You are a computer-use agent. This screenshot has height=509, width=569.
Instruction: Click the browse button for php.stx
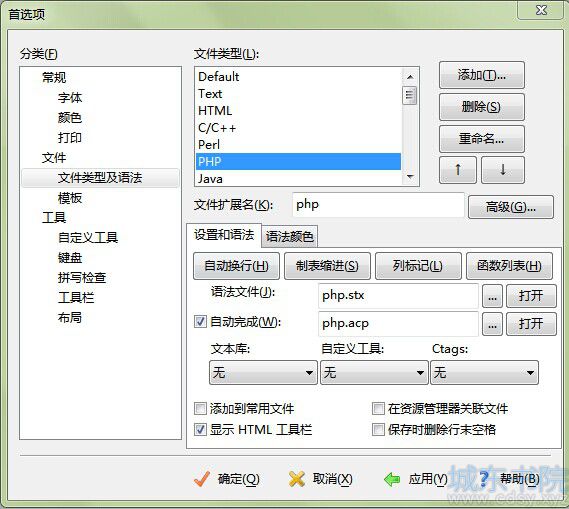492,296
